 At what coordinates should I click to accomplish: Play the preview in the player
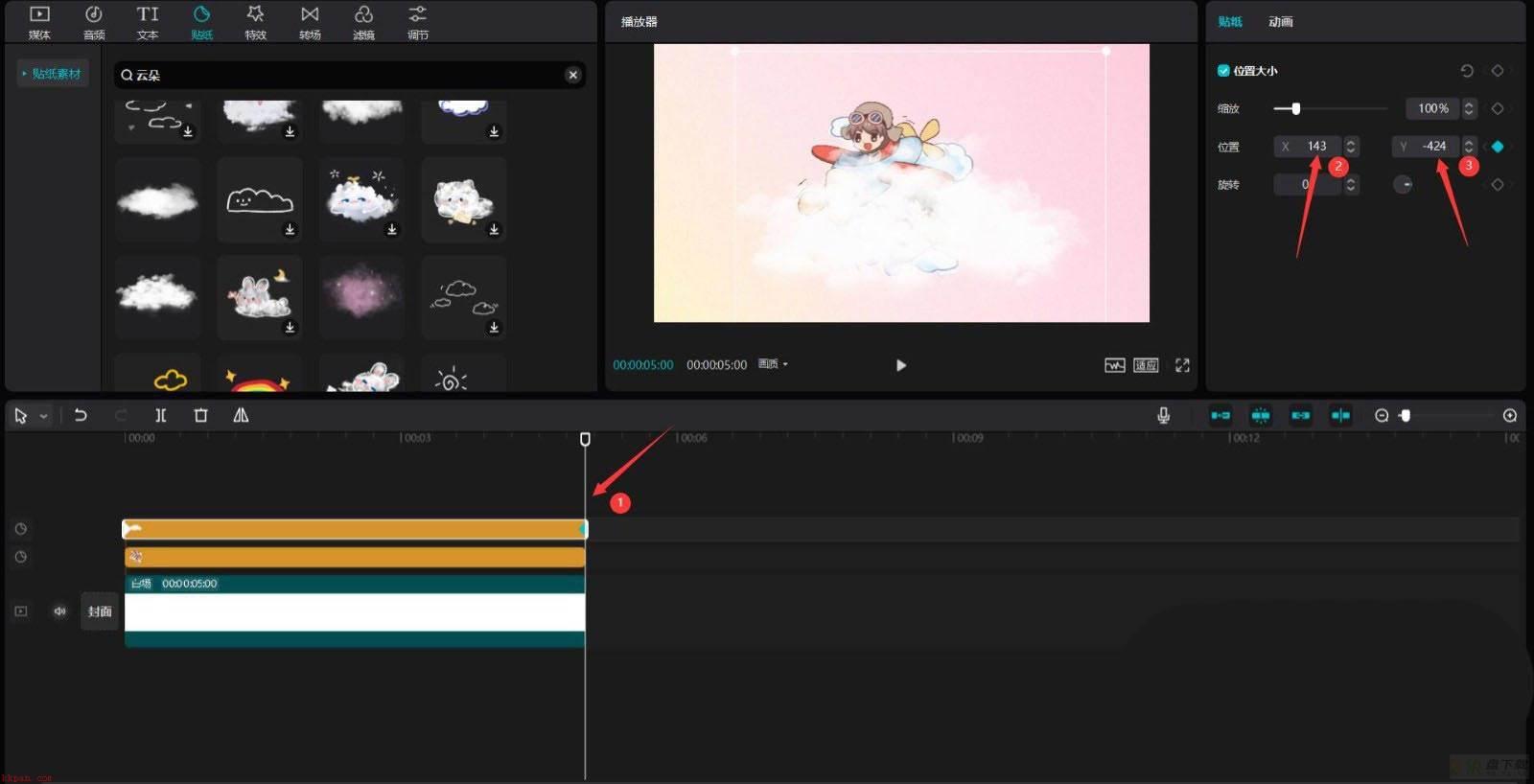pyautogui.click(x=900, y=365)
